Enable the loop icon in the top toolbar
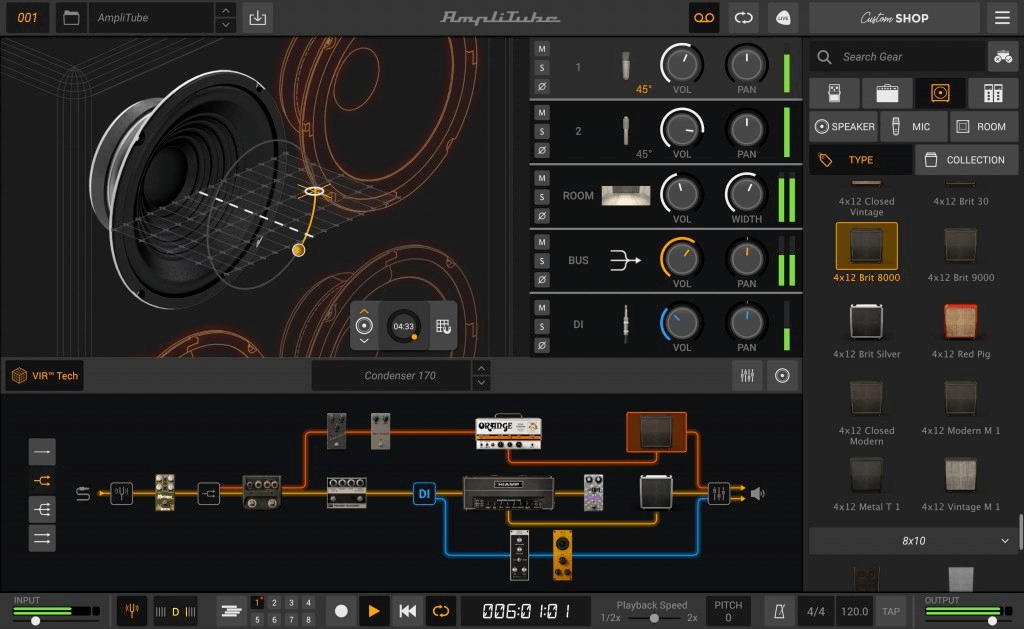 [x=743, y=18]
